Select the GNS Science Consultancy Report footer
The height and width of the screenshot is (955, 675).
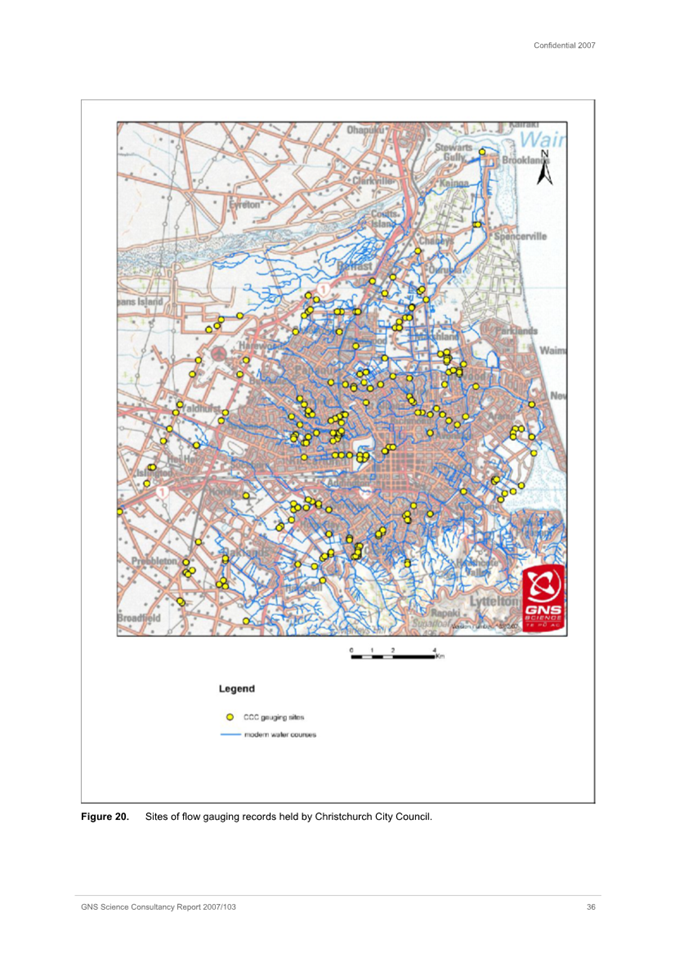158,907
